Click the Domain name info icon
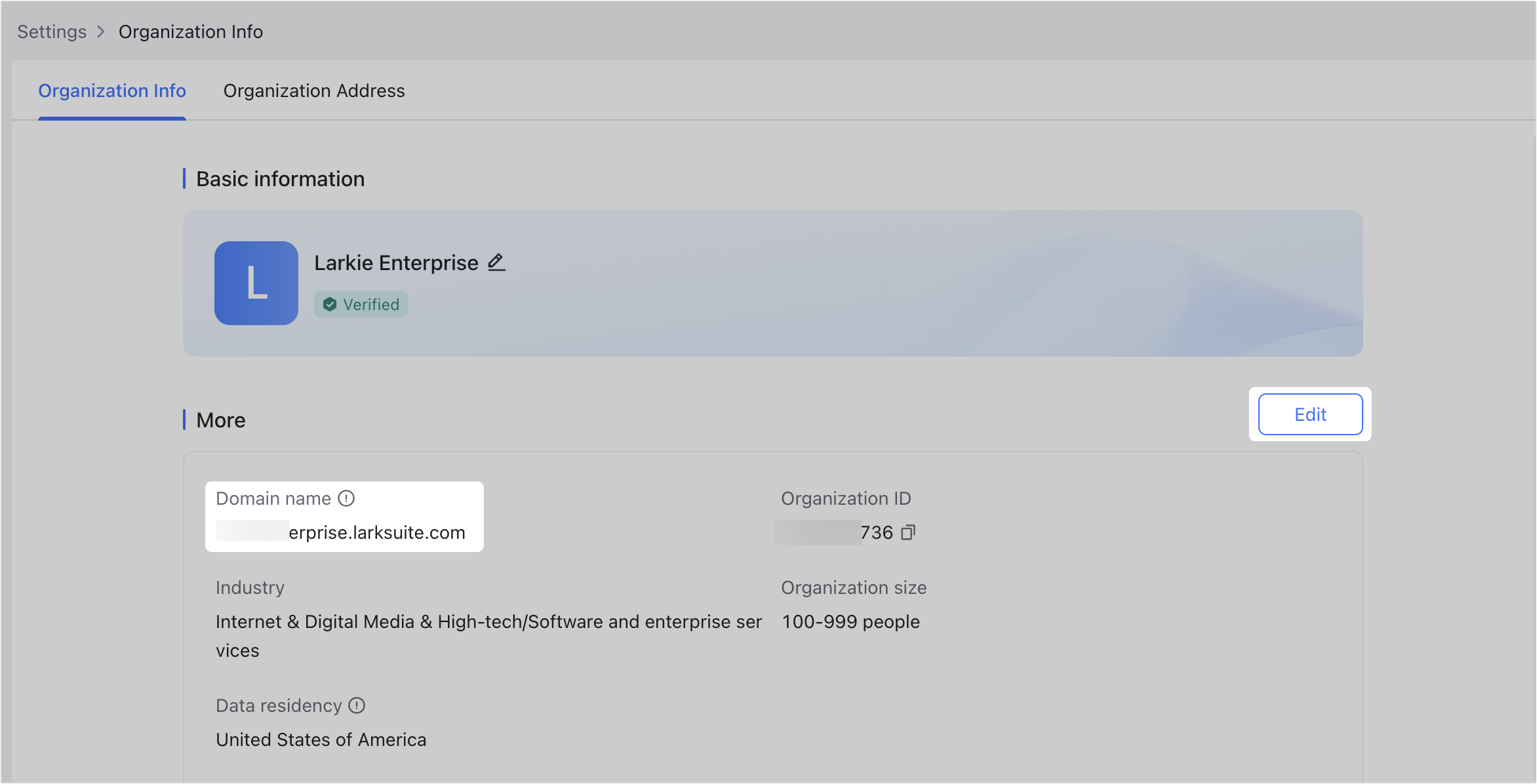1537x784 pixels. pos(346,499)
